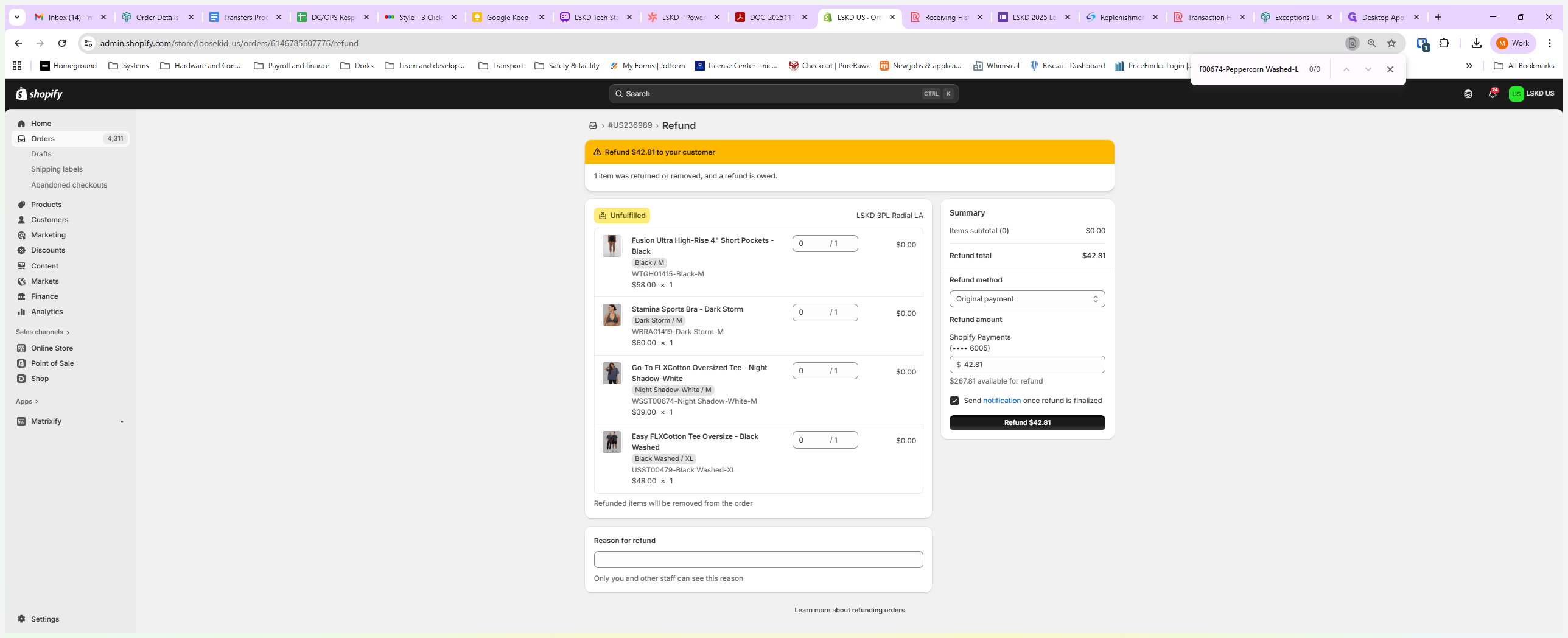Open the Refund method dropdown
The height and width of the screenshot is (638, 1568).
tap(1027, 299)
